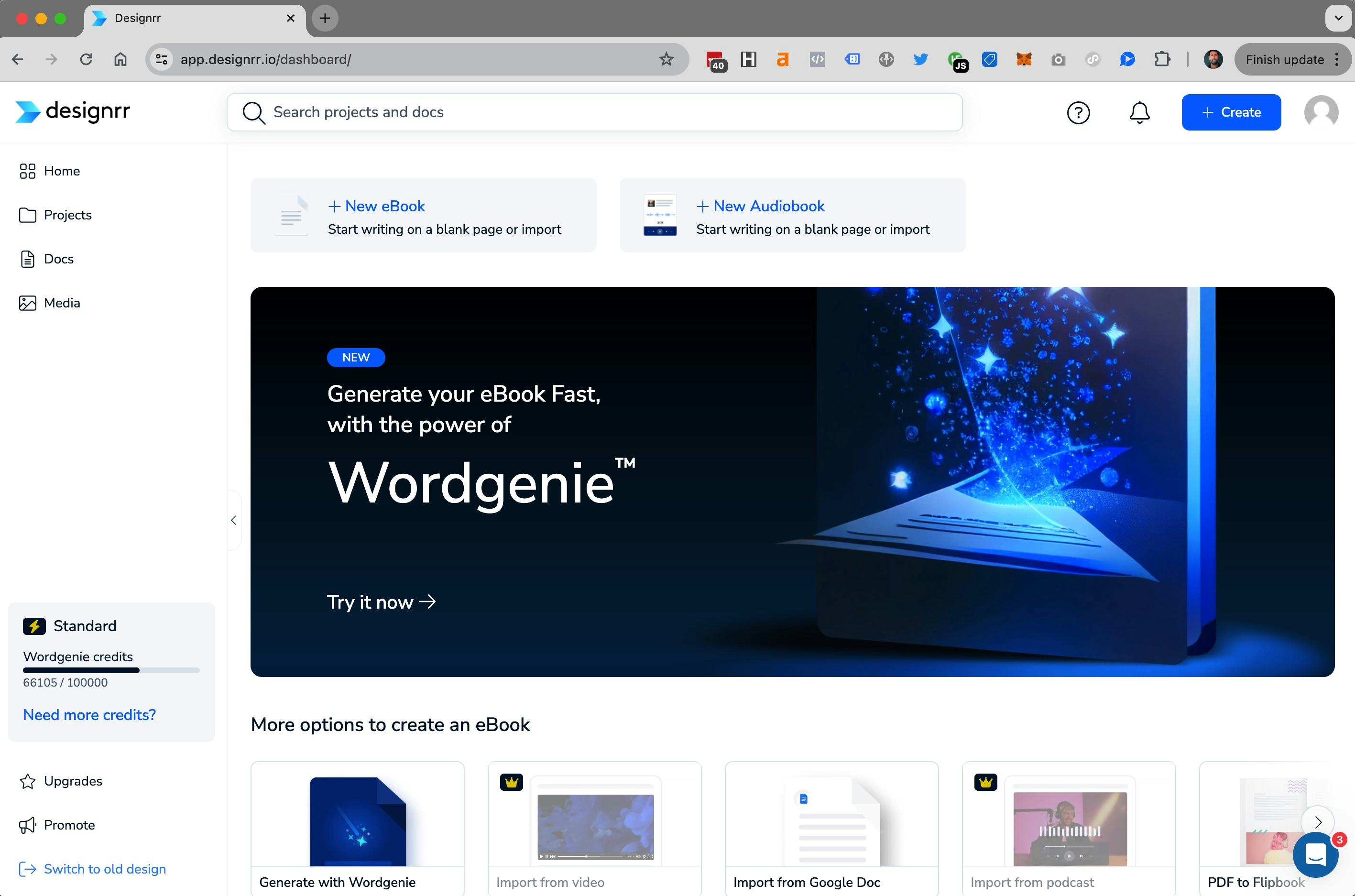1355x896 pixels.
Task: Collapse the sidebar with the chevron
Action: click(234, 520)
